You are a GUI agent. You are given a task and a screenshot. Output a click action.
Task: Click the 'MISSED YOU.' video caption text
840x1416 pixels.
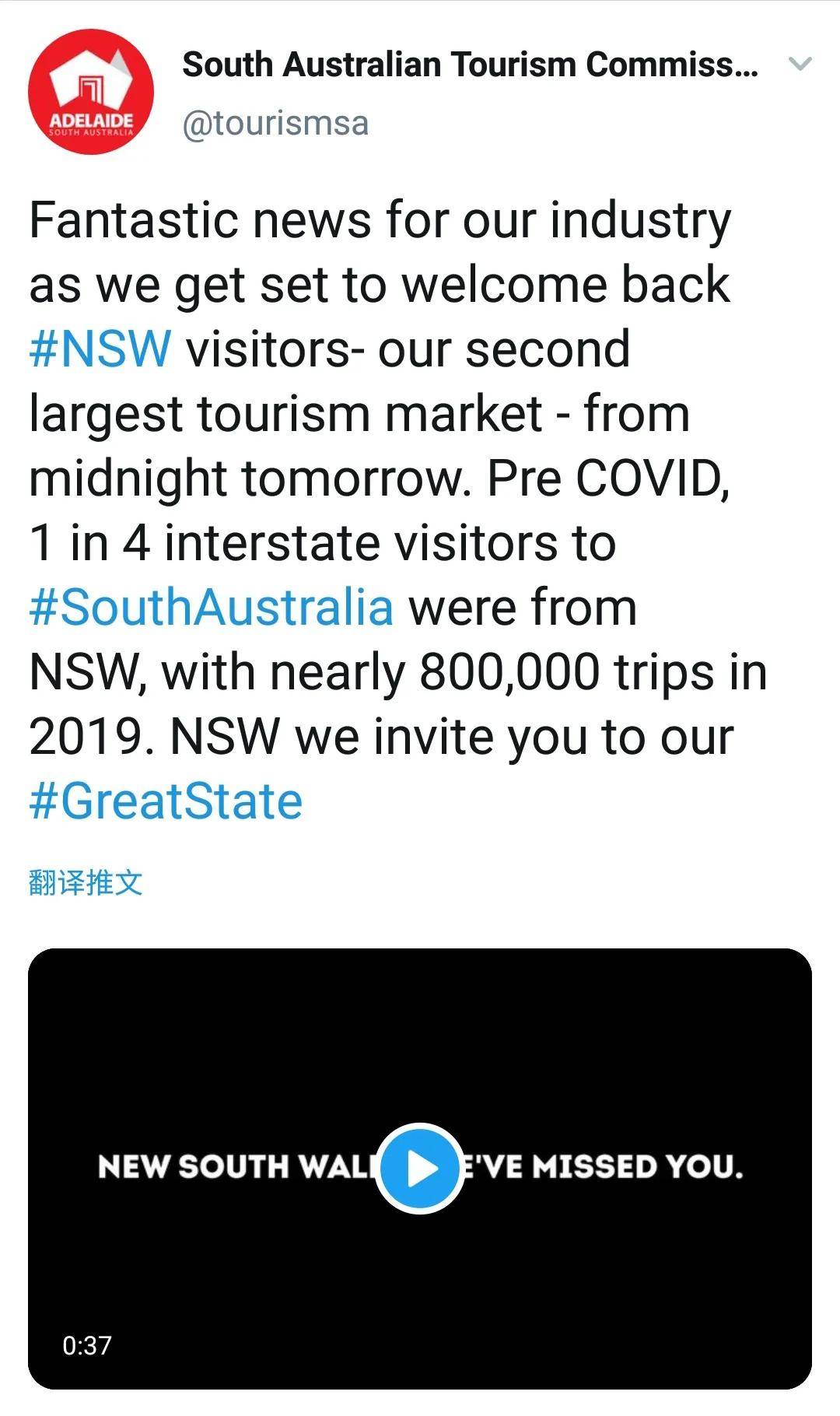638,1167
